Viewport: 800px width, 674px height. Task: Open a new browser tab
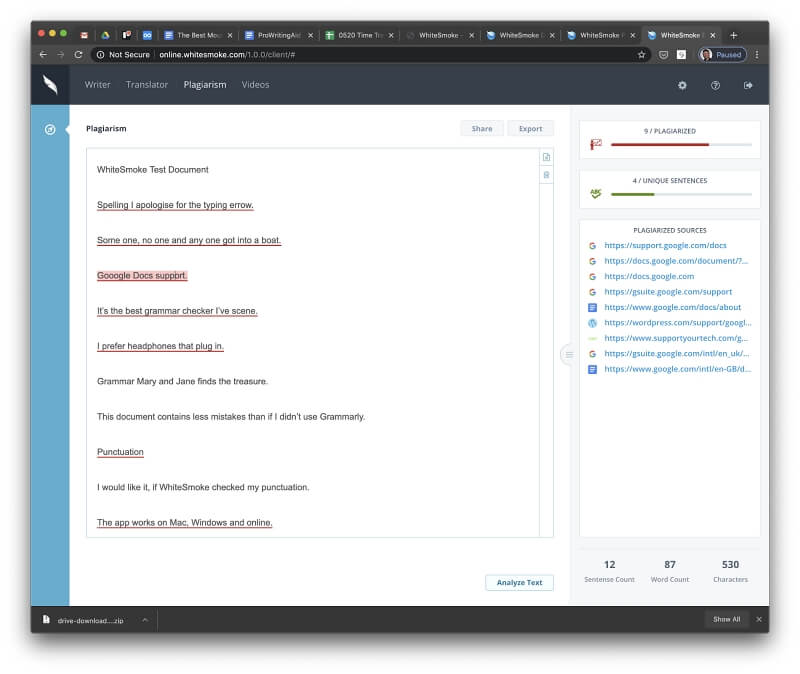(733, 35)
